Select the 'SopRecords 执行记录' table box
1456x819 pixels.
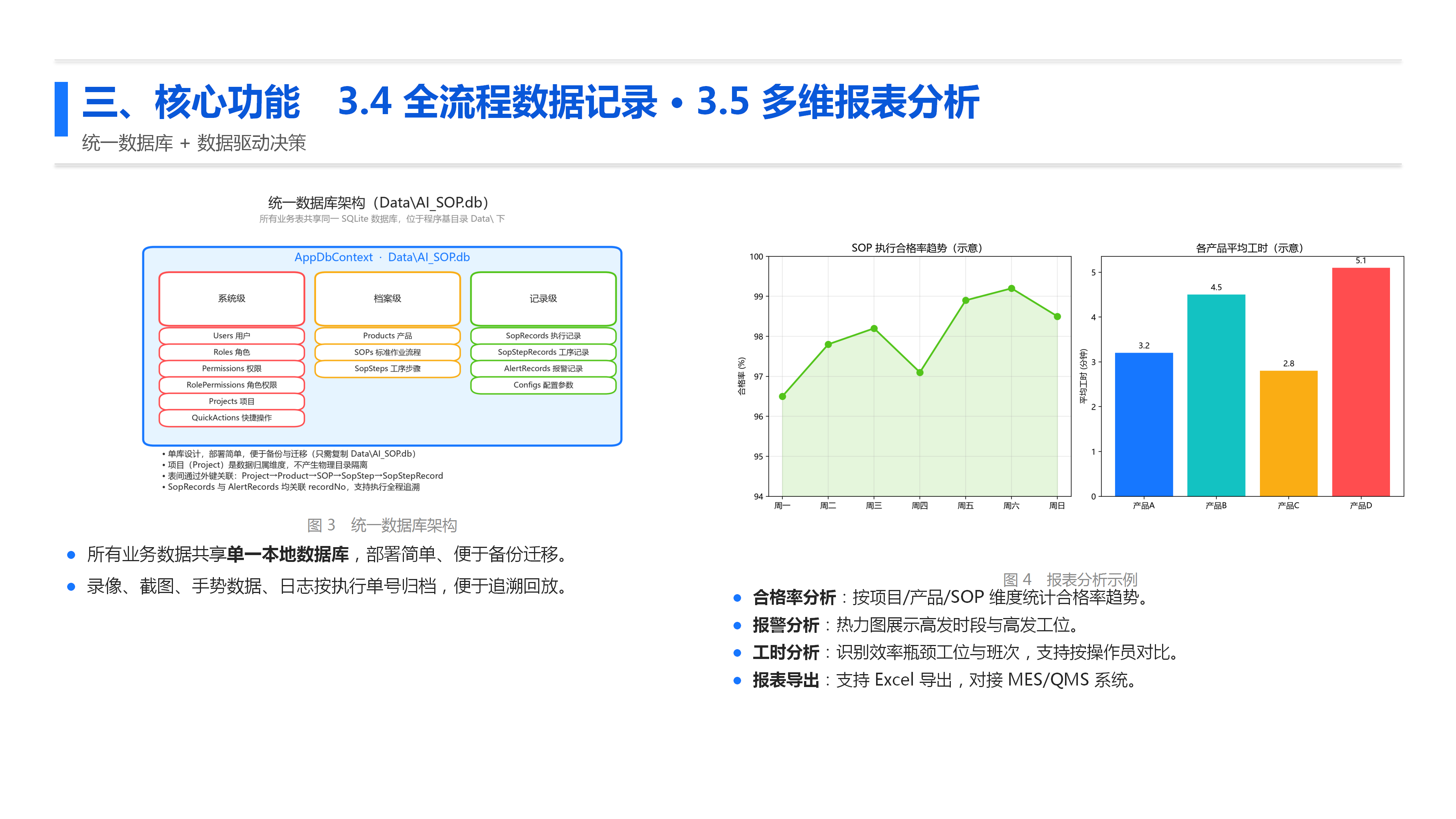pos(543,336)
